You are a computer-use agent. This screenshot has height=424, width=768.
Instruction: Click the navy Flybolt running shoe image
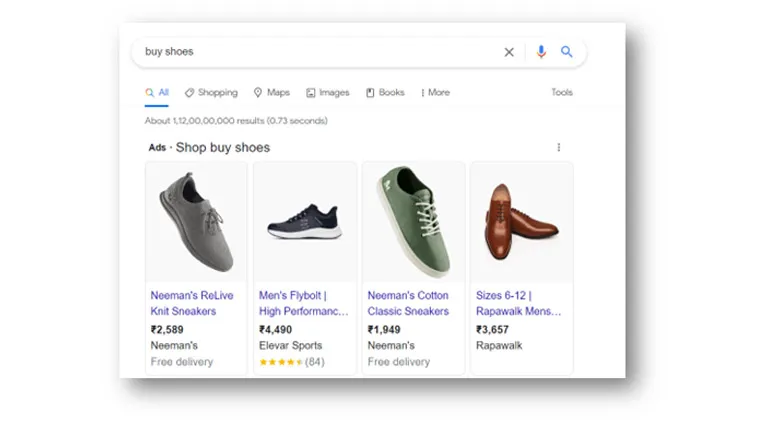point(305,222)
